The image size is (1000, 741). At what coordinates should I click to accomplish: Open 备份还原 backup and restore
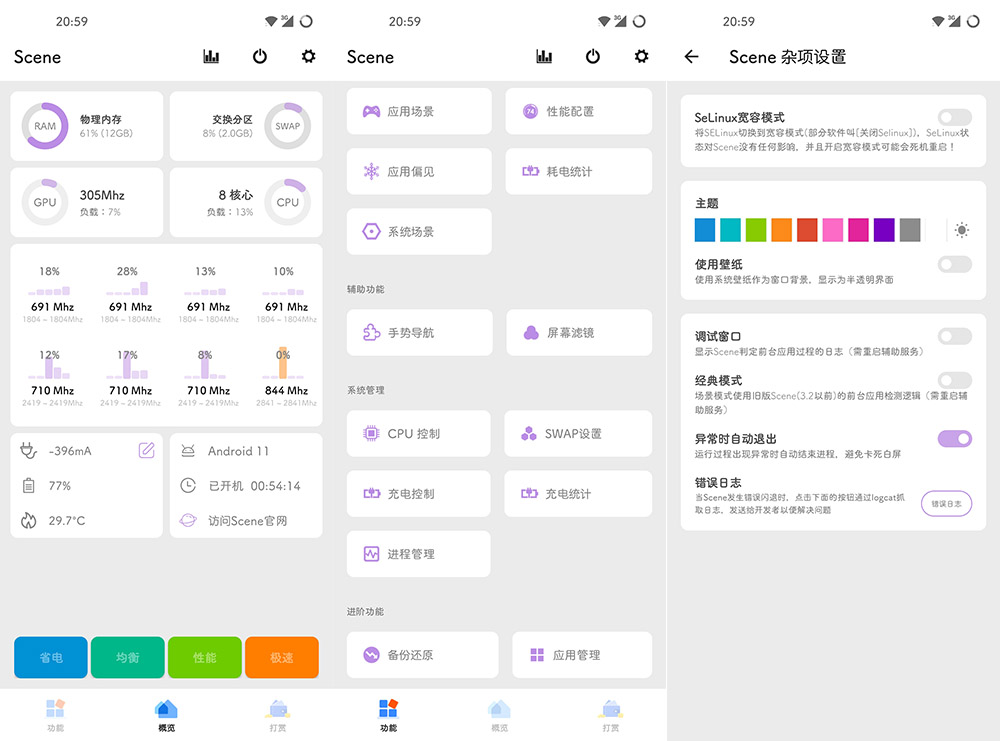(x=418, y=655)
